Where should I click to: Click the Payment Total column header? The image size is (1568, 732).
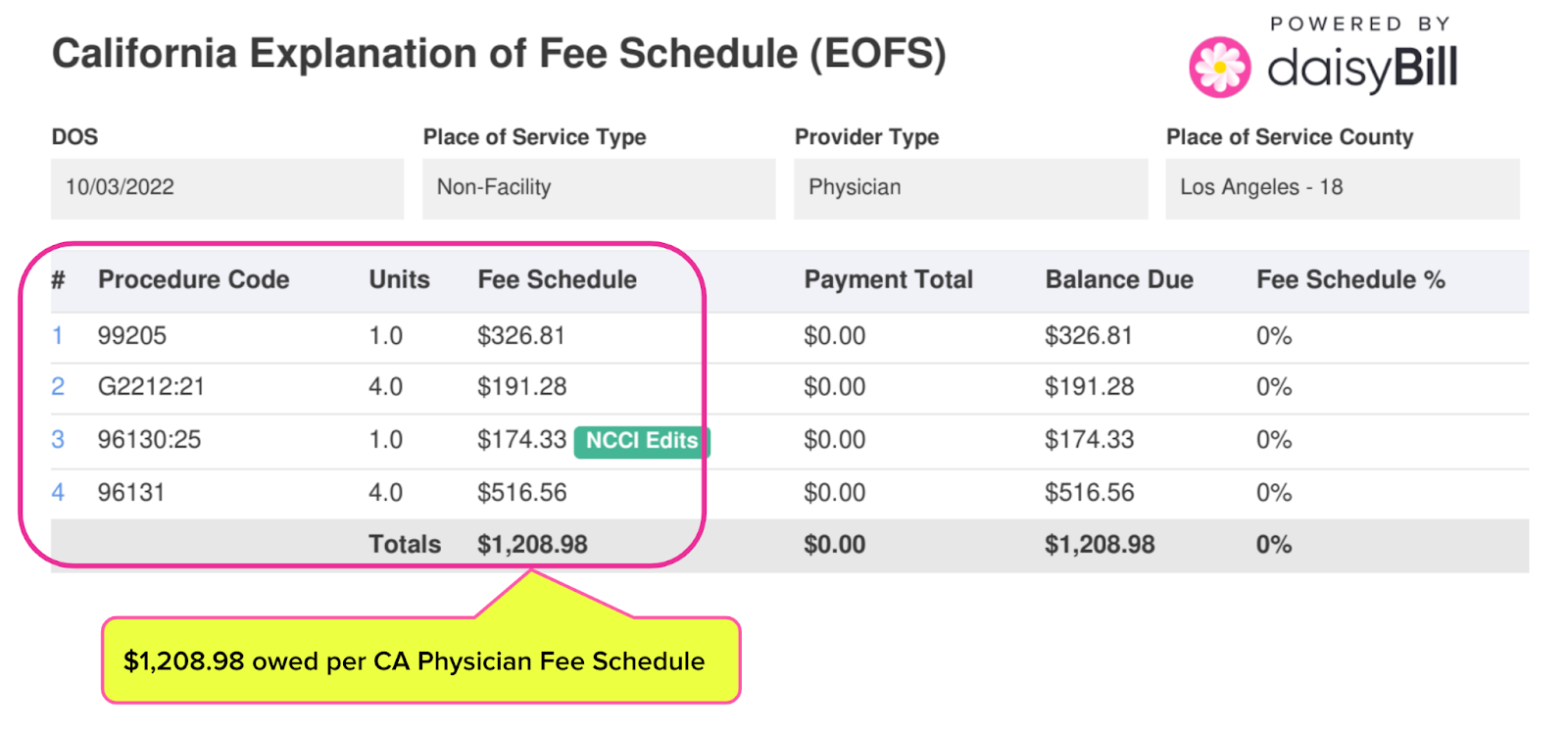coord(889,280)
